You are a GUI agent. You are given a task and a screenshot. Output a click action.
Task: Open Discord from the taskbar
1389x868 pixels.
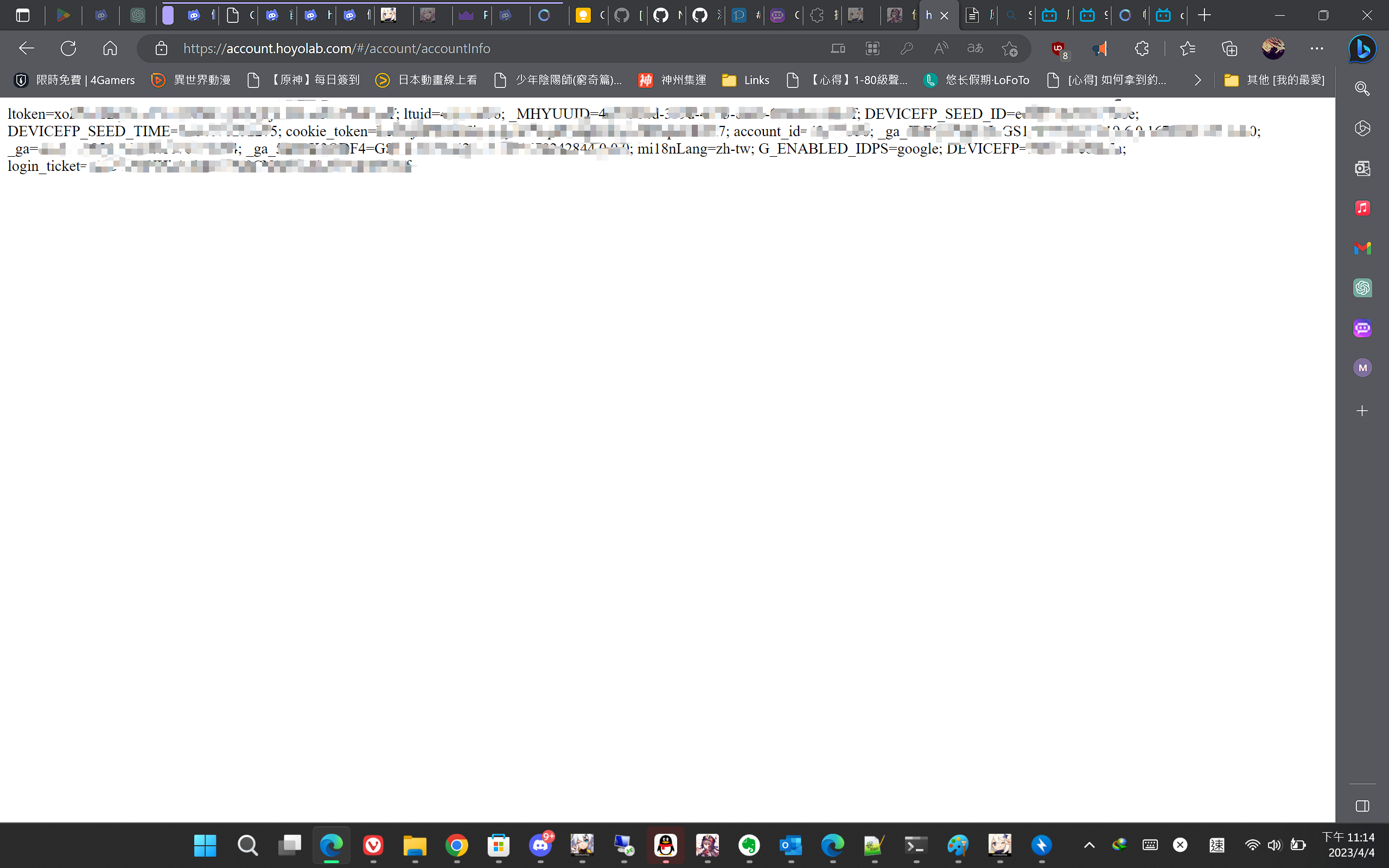[540, 846]
